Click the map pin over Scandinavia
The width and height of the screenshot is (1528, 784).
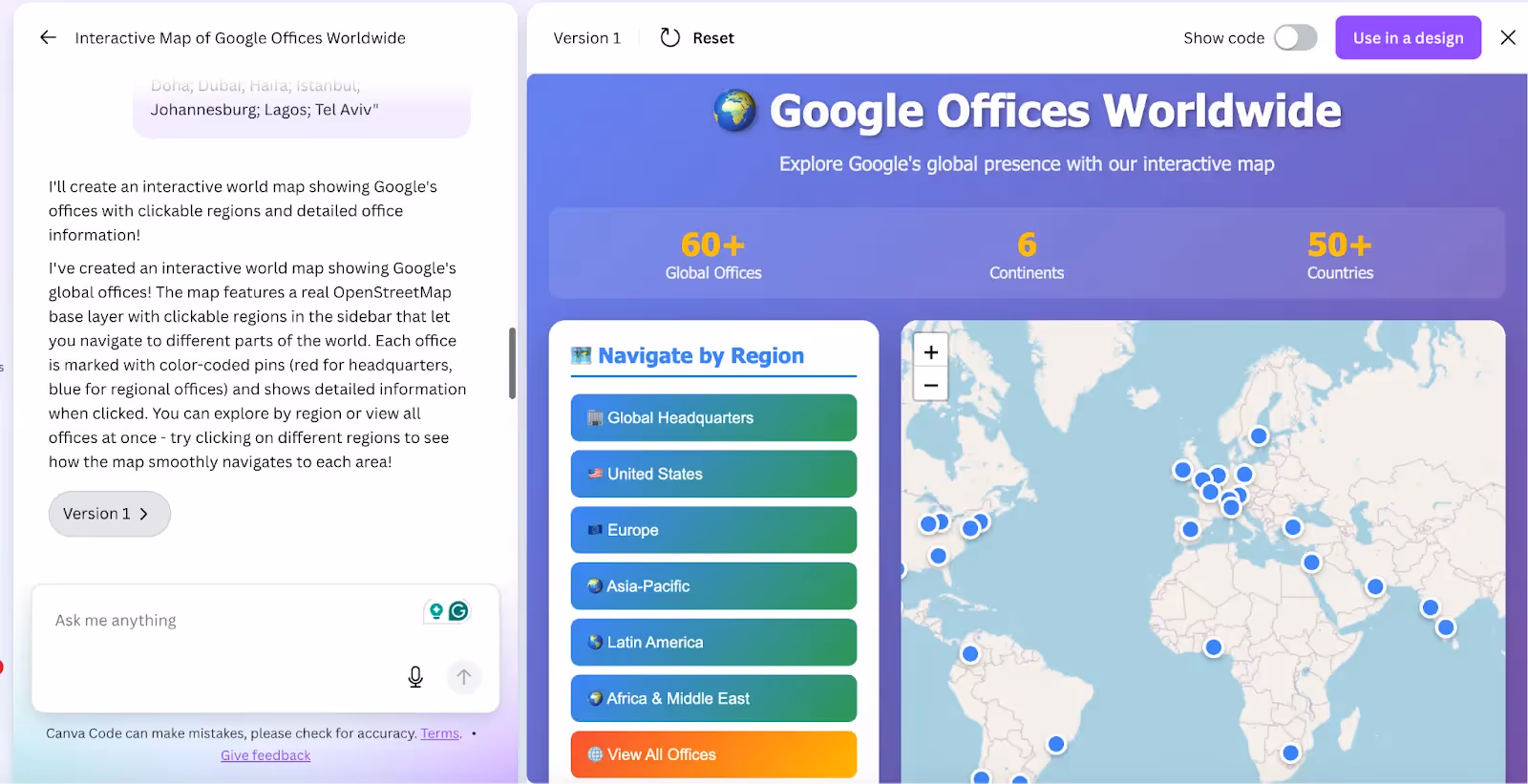point(1259,436)
